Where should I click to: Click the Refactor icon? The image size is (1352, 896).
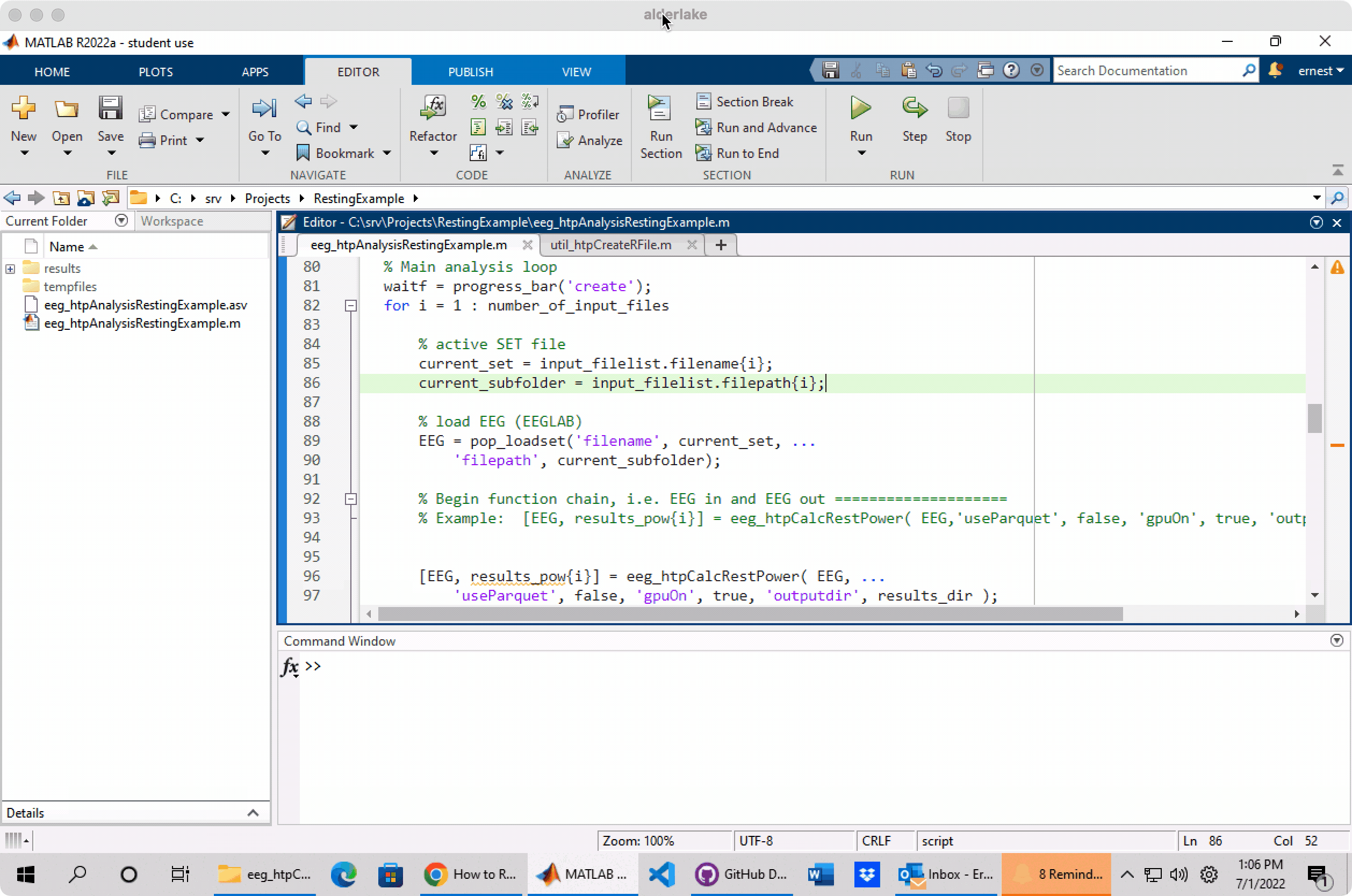(433, 108)
